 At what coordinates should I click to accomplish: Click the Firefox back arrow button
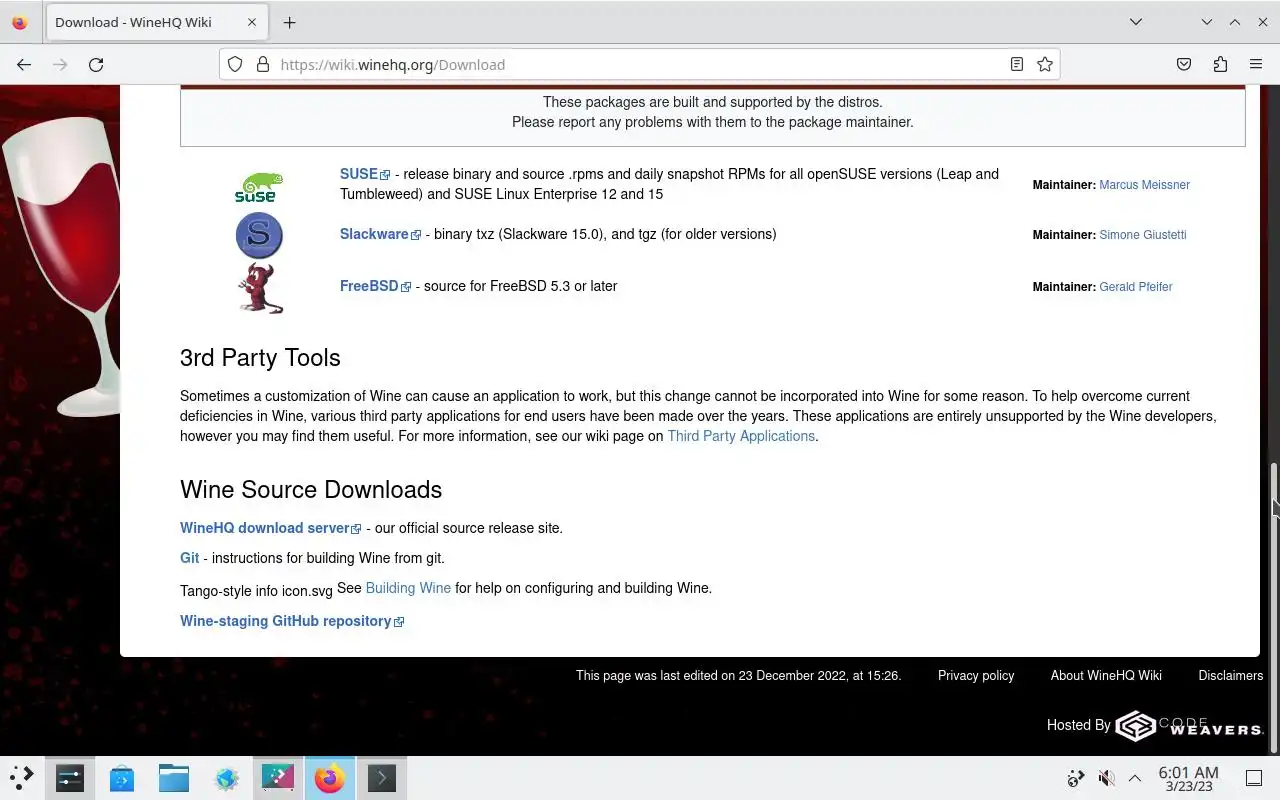click(x=24, y=64)
